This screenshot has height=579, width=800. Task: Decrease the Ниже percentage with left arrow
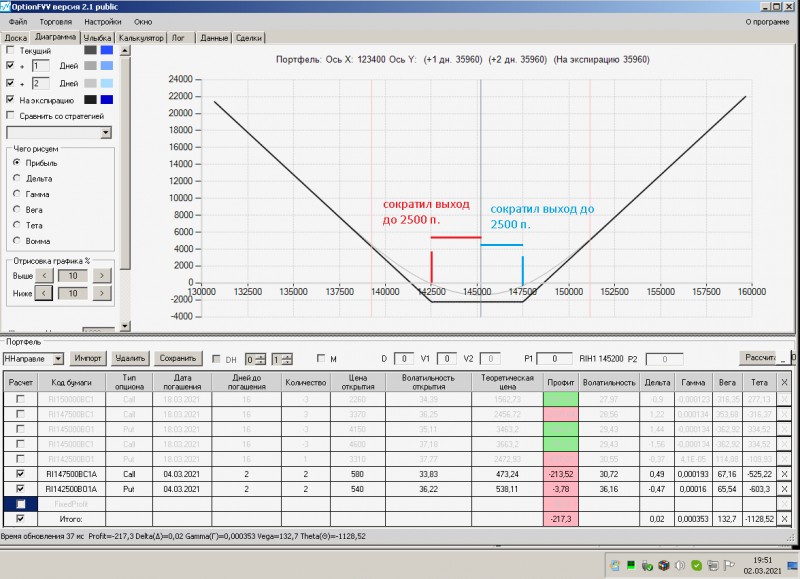pos(44,293)
